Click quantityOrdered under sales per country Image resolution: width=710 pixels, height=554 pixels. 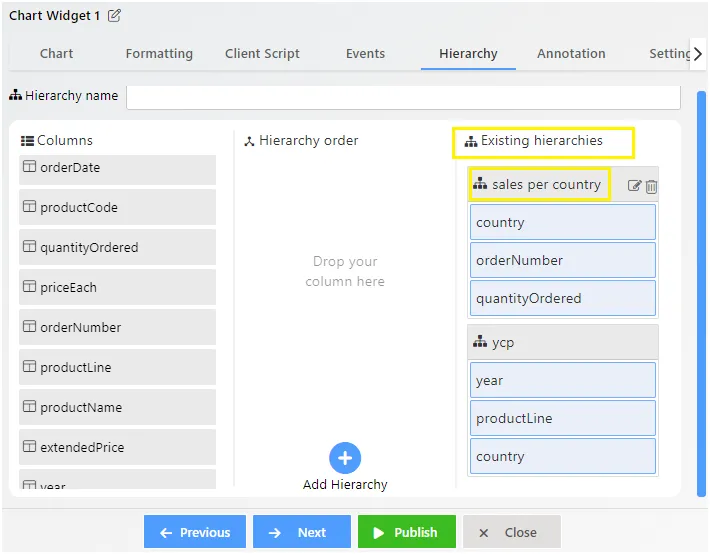tap(563, 298)
